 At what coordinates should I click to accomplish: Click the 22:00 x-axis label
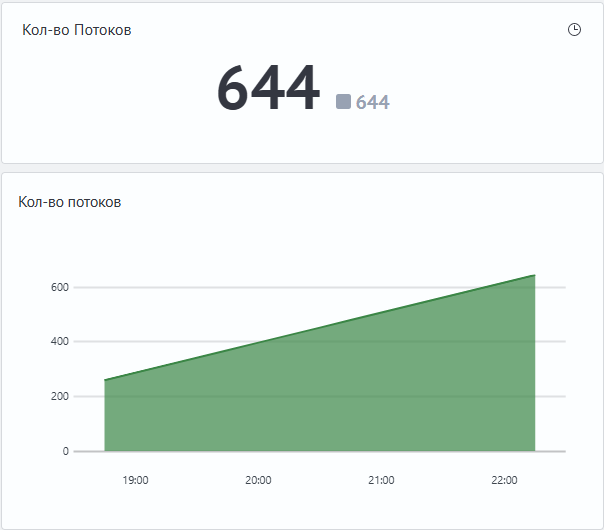504,480
